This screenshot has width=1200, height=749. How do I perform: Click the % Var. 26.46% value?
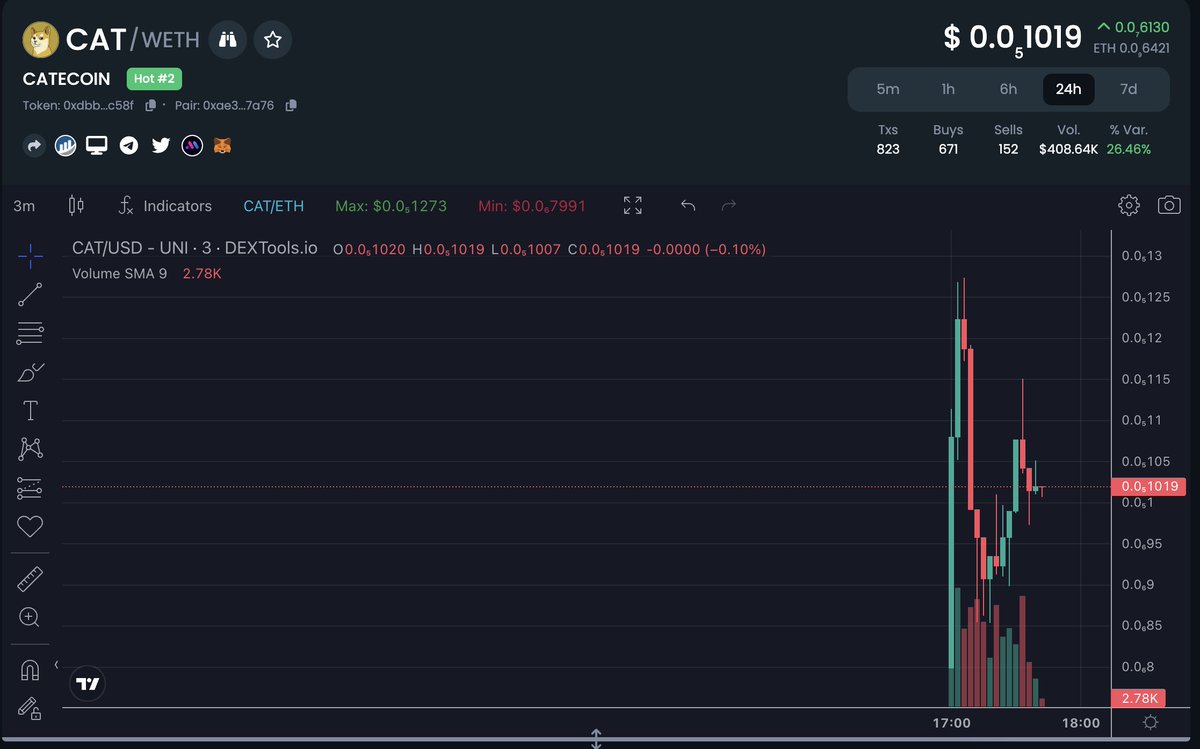(1129, 149)
